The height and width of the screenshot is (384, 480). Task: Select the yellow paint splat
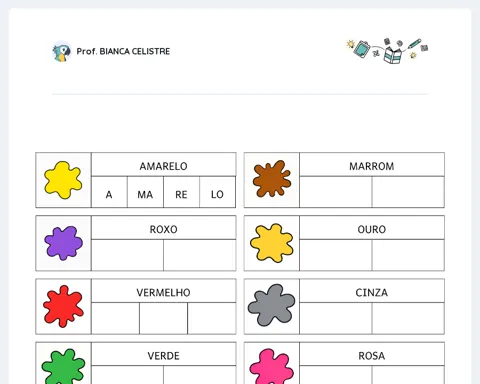point(63,180)
